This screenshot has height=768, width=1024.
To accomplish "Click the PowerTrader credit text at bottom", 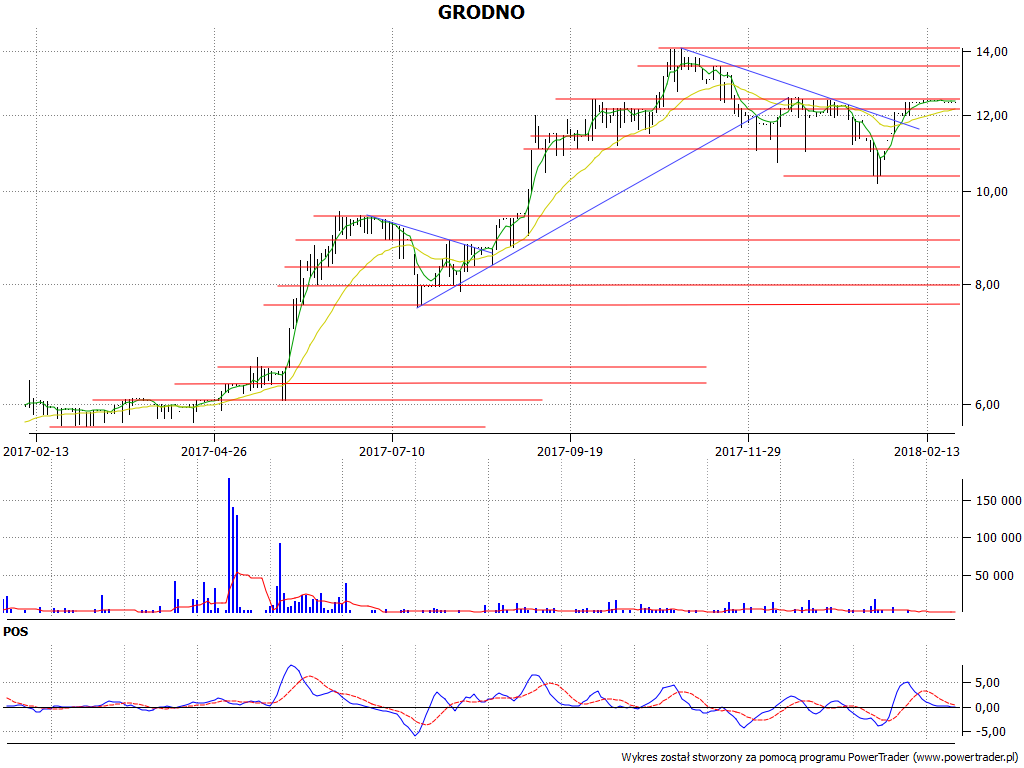I will pos(820,758).
